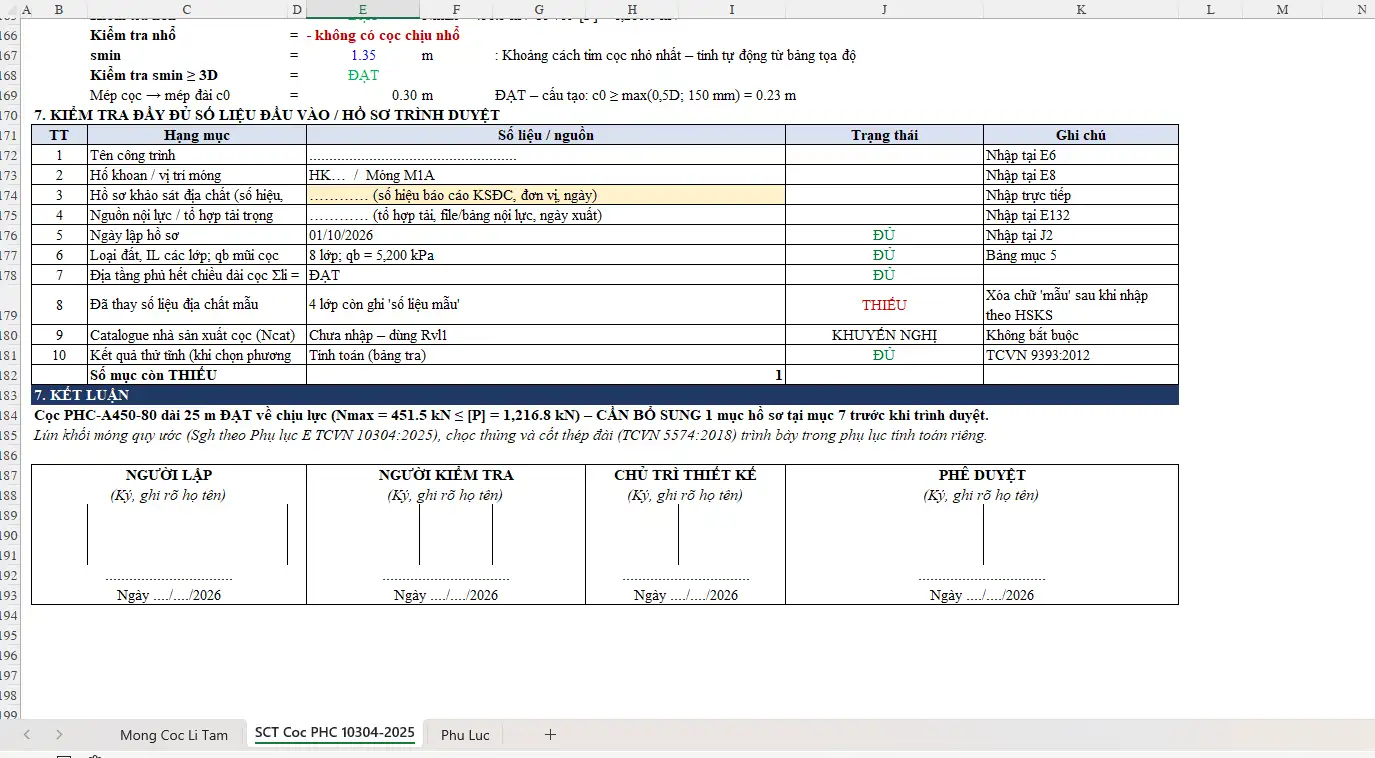The width and height of the screenshot is (1375, 758).
Task: Click the 'Số liệu / nguồn' header cell
Action: [x=546, y=135]
